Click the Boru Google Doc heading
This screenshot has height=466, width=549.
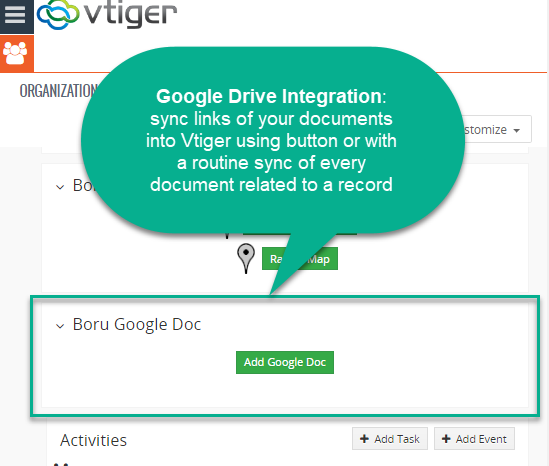point(137,324)
